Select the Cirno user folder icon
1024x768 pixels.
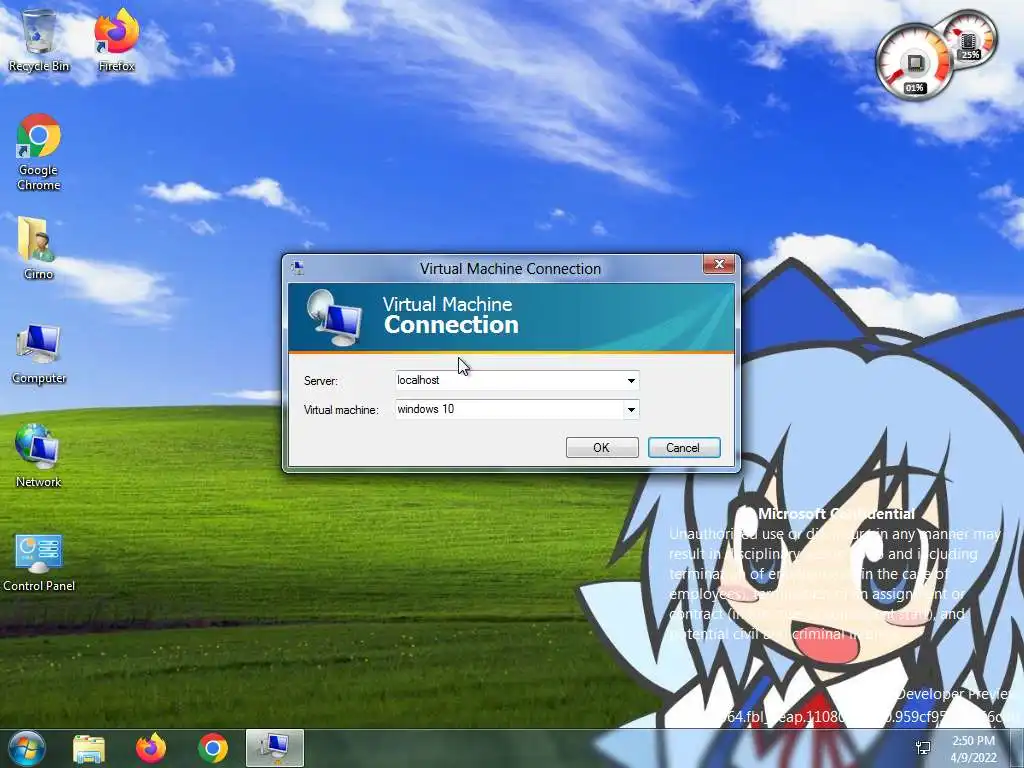click(38, 248)
